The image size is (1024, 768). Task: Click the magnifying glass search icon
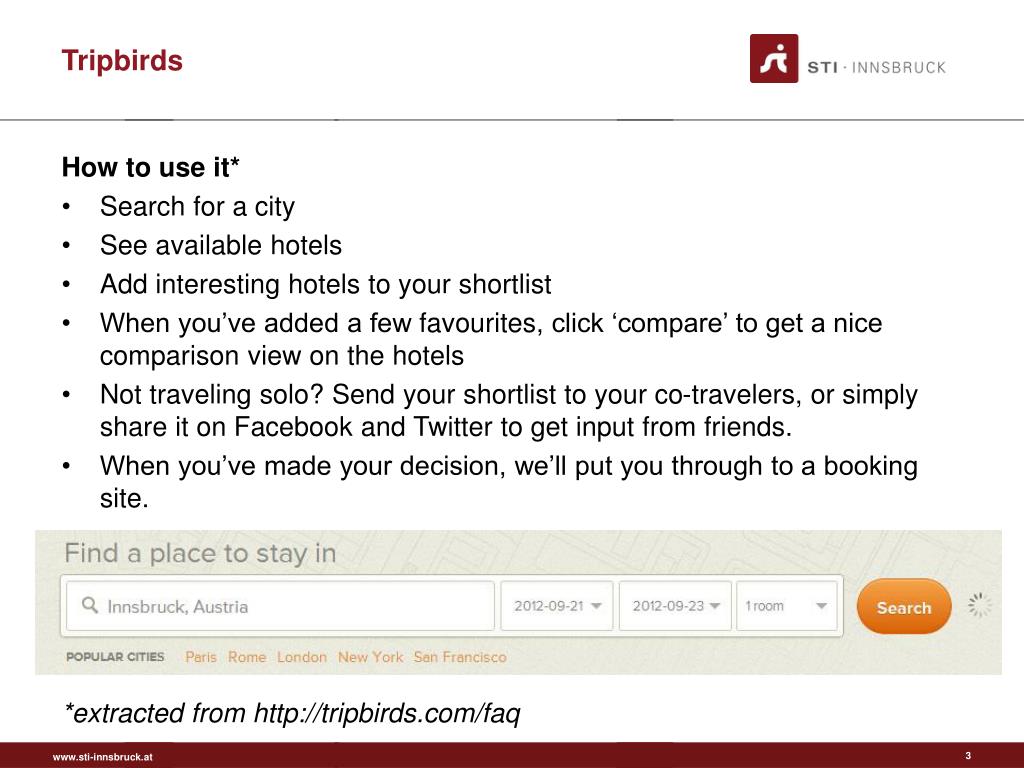pyautogui.click(x=90, y=605)
